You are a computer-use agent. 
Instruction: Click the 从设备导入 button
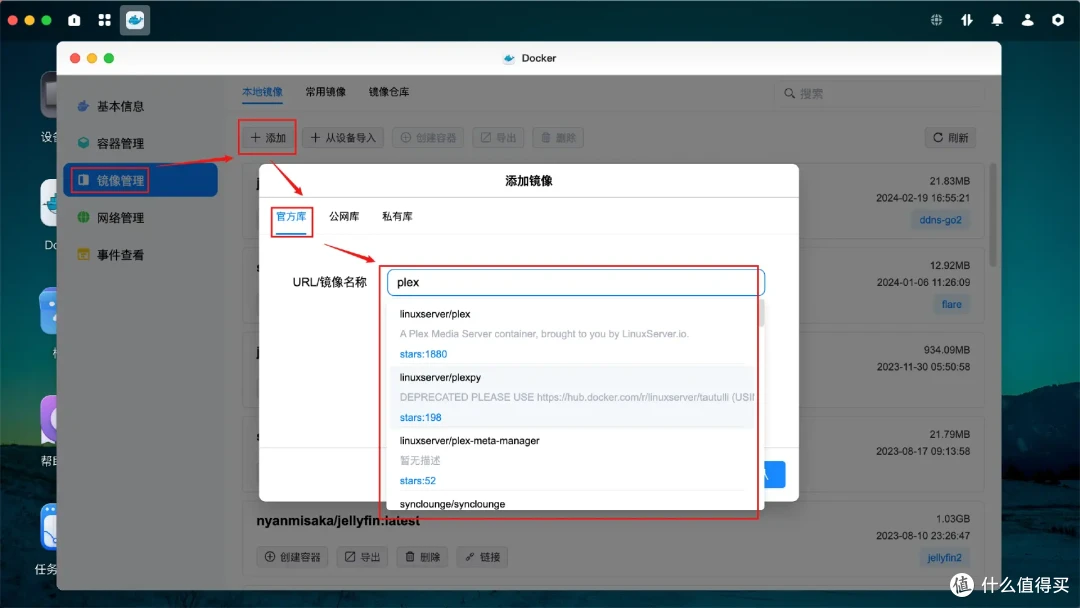343,138
